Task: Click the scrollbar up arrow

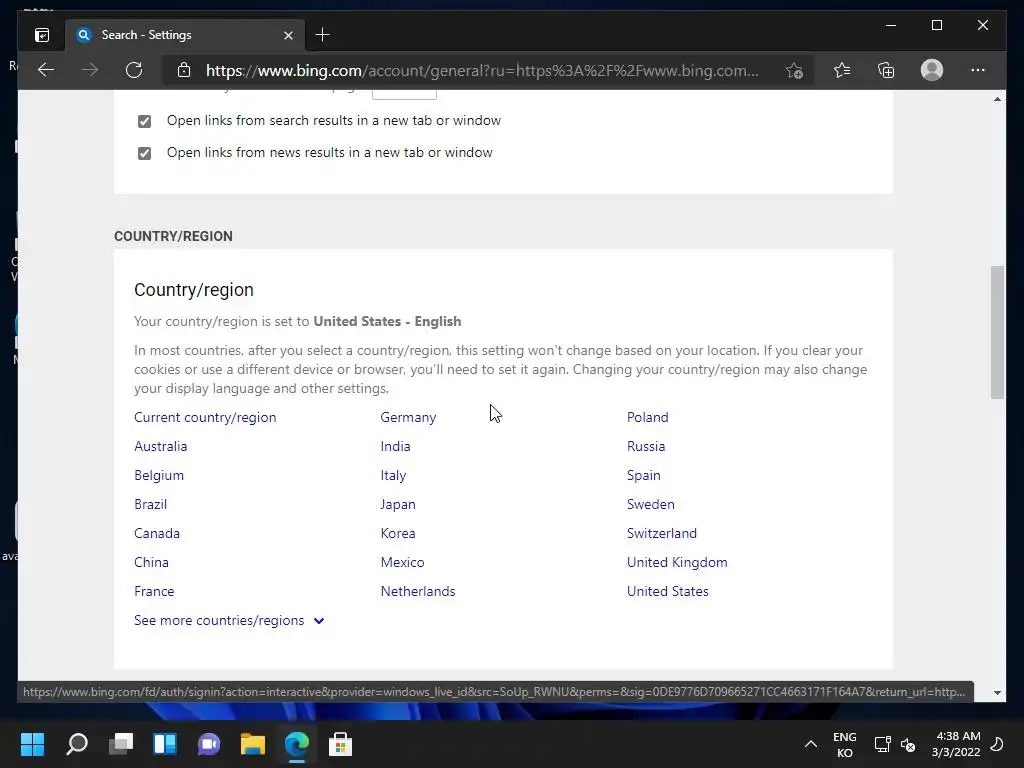Action: click(997, 99)
